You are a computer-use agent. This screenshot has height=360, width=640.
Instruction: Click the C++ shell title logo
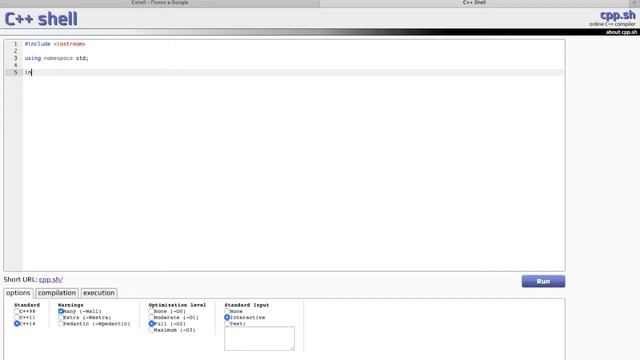pyautogui.click(x=41, y=19)
